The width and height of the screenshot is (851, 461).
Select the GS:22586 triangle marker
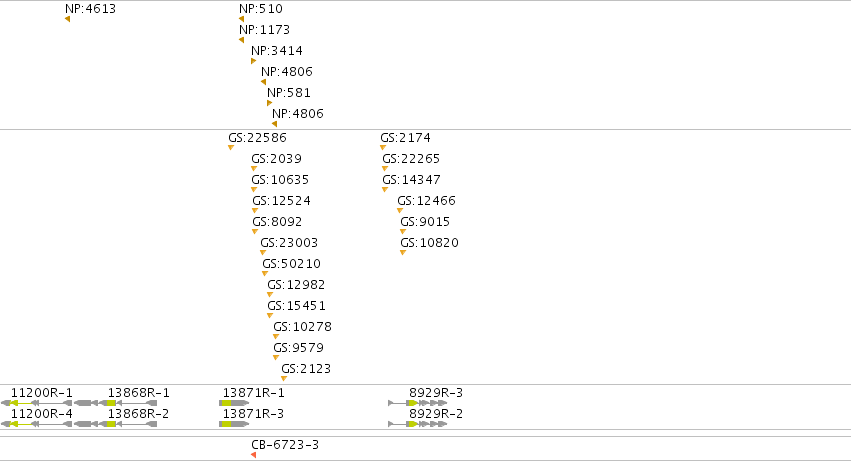pyautogui.click(x=231, y=148)
